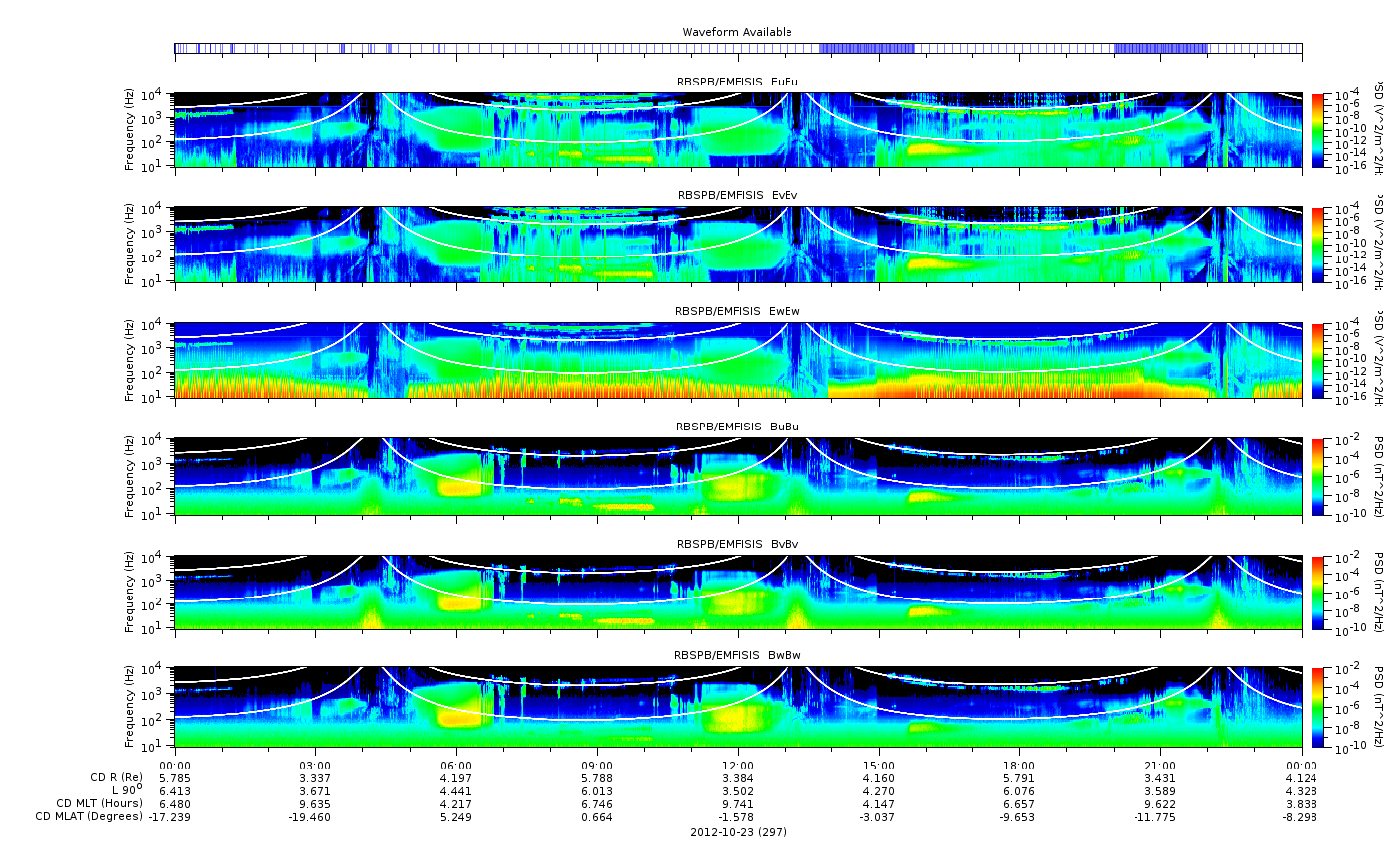Viewport: 1400px width, 854px height.
Task: Click the BuBu panel title label
Action: pyautogui.click(x=737, y=427)
